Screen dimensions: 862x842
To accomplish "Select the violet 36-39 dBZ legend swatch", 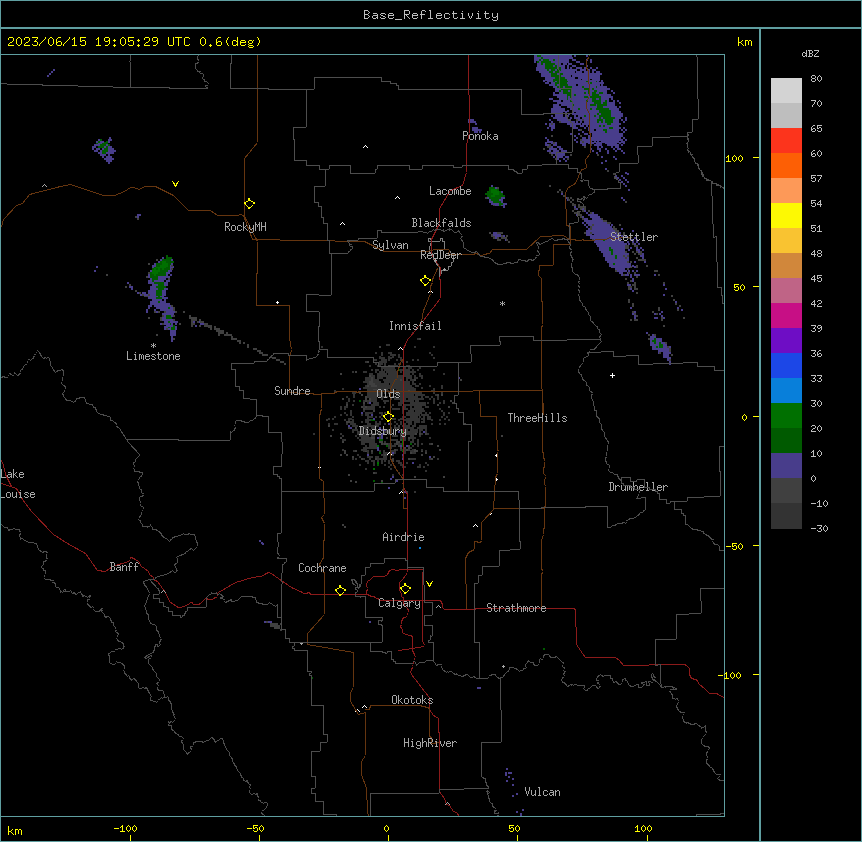I will (x=786, y=341).
